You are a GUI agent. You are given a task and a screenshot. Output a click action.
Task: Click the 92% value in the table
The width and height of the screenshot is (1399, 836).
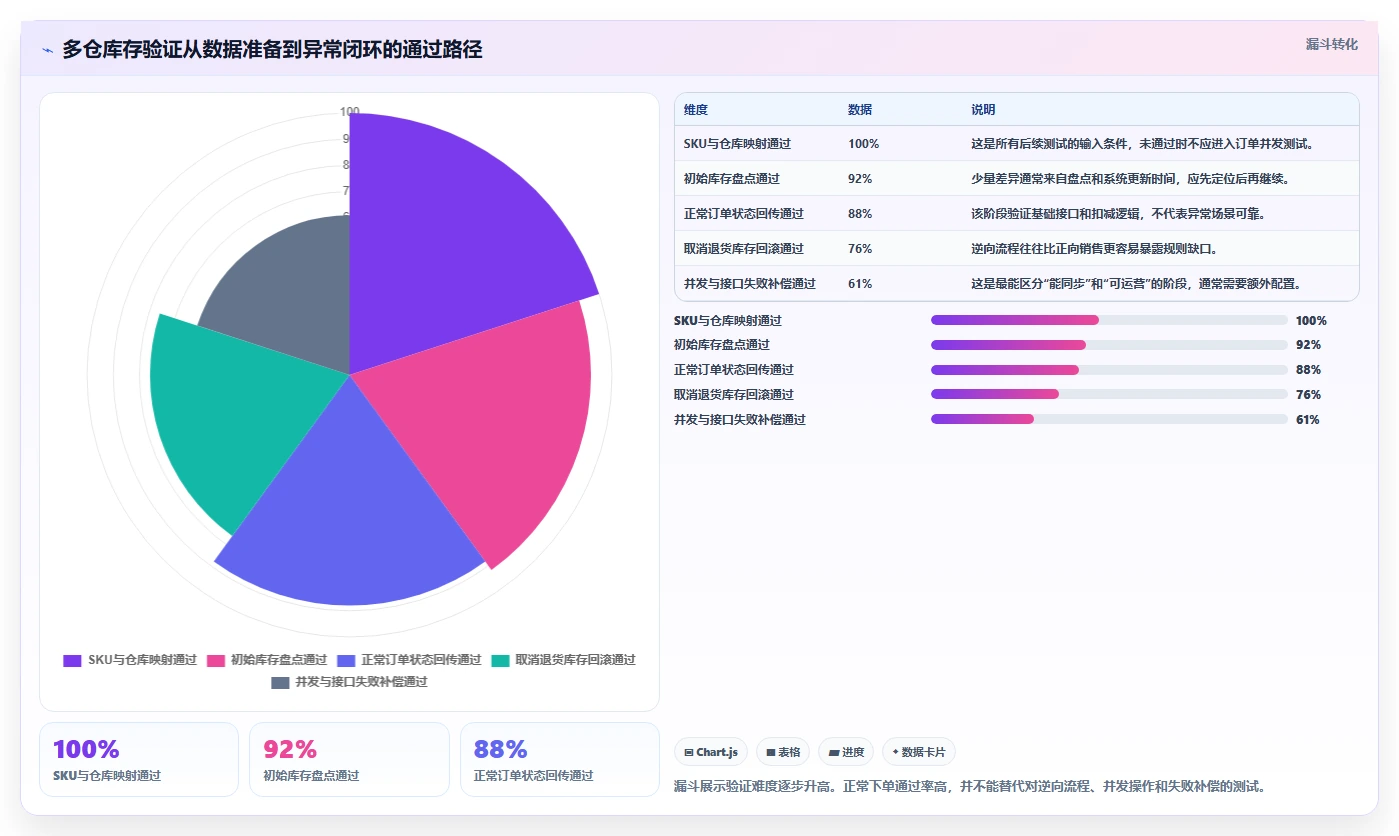[x=860, y=179]
